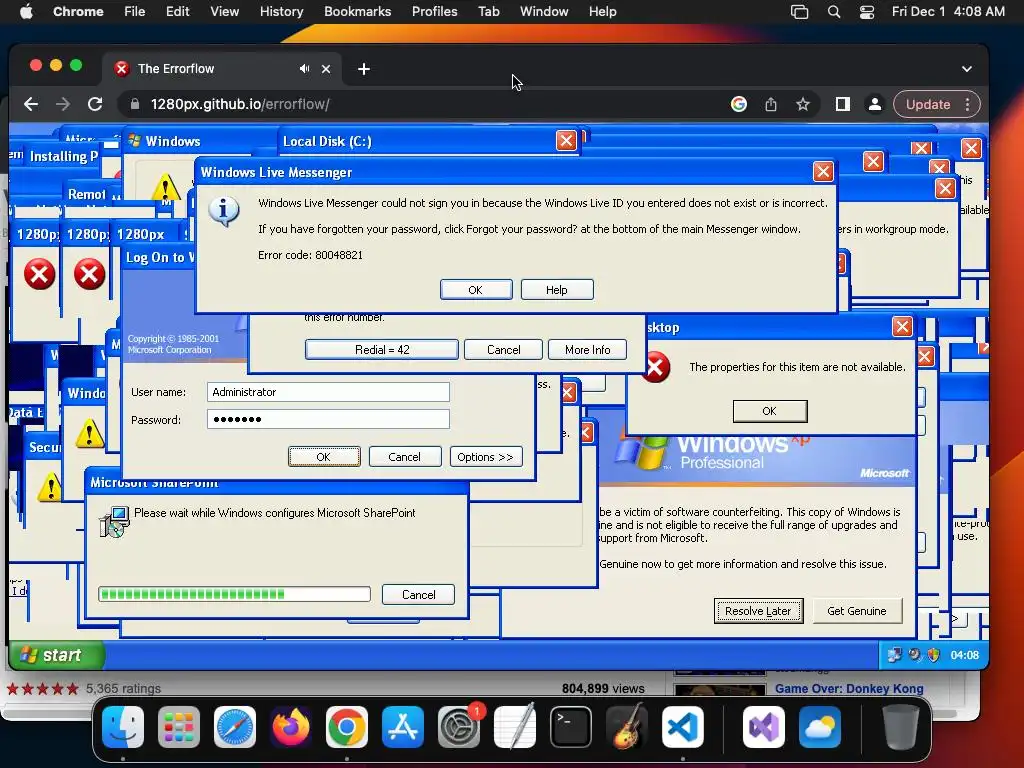The height and width of the screenshot is (768, 1024).
Task: Click the SharePoint installer icon
Action: coord(114,522)
